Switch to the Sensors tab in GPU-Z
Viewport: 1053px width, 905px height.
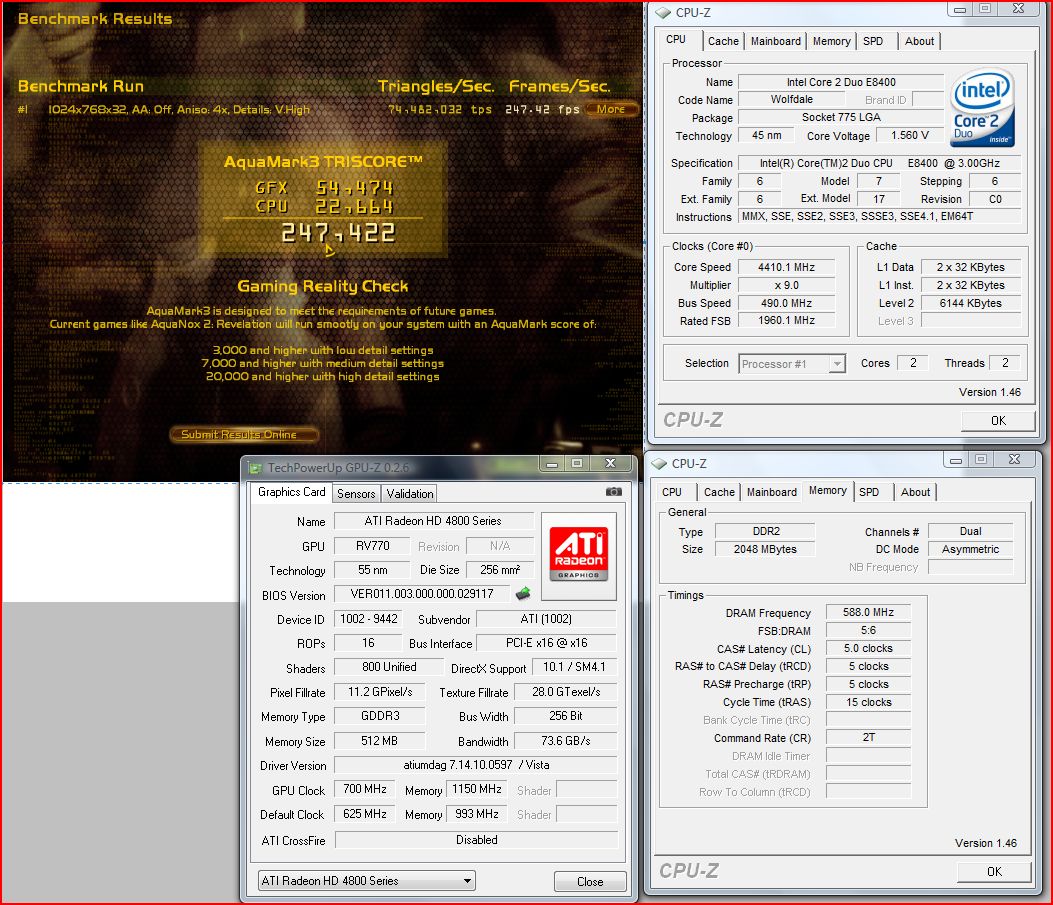click(x=356, y=493)
